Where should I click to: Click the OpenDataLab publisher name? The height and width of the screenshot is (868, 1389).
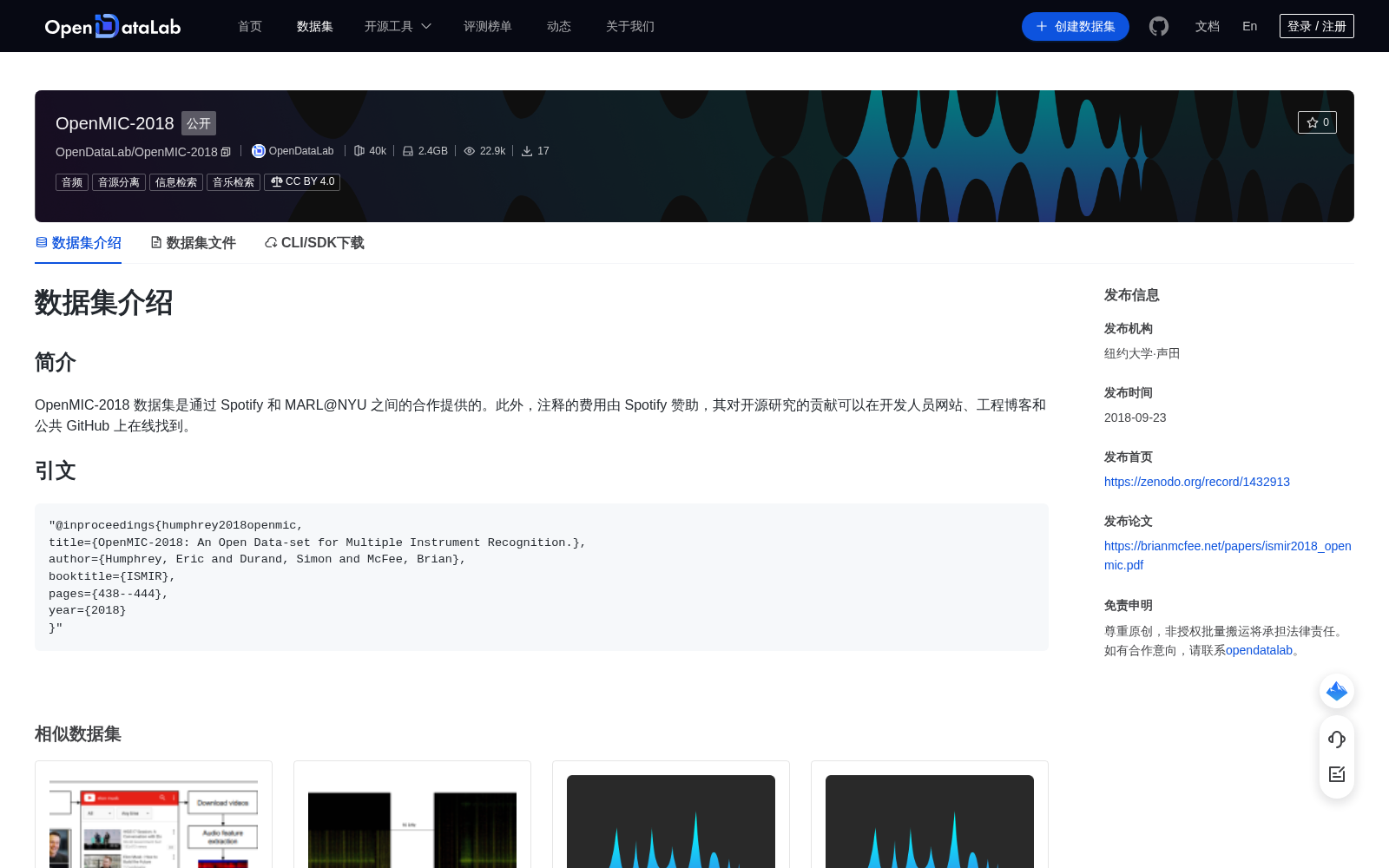(x=301, y=151)
